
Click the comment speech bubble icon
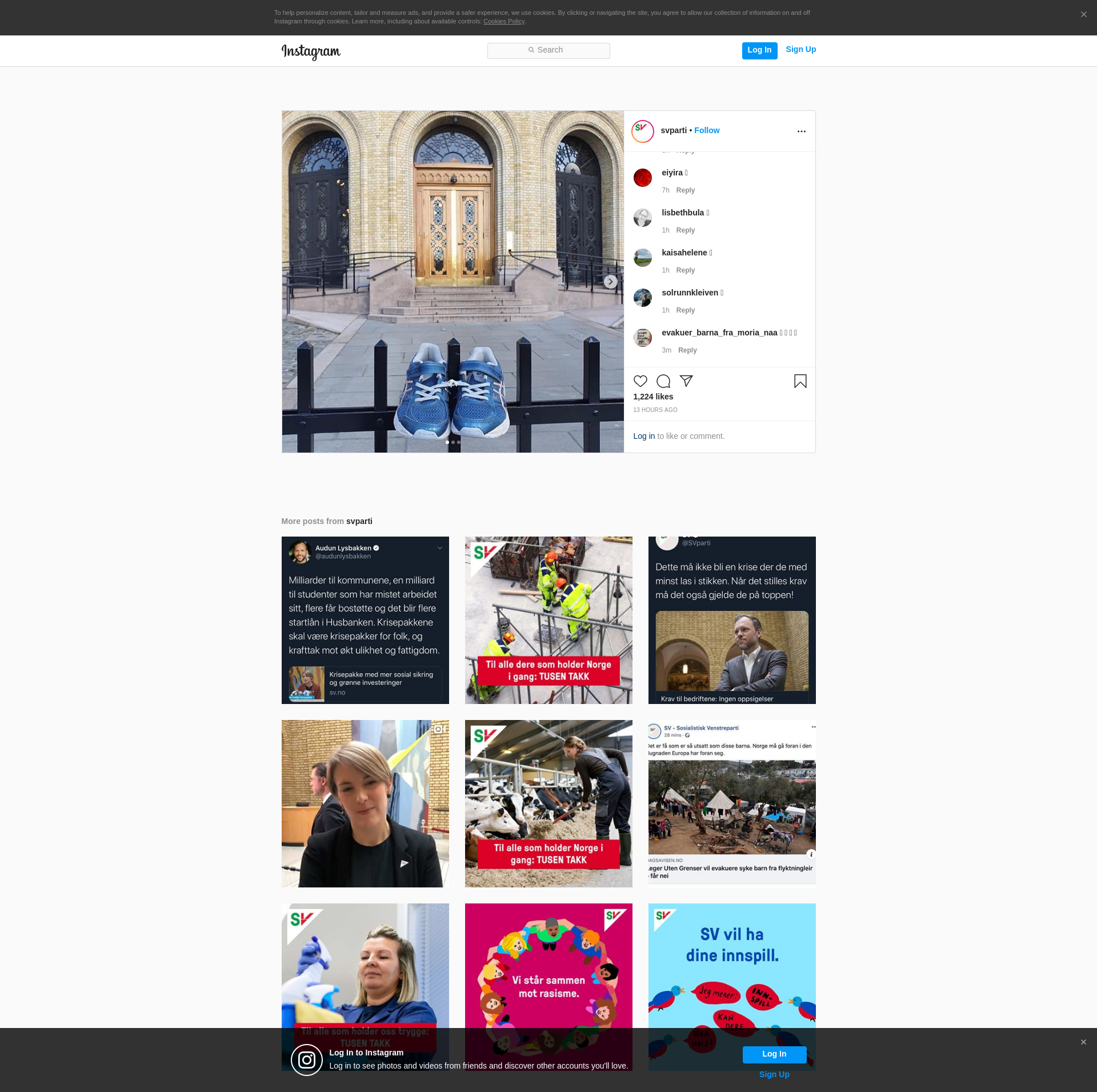point(663,381)
